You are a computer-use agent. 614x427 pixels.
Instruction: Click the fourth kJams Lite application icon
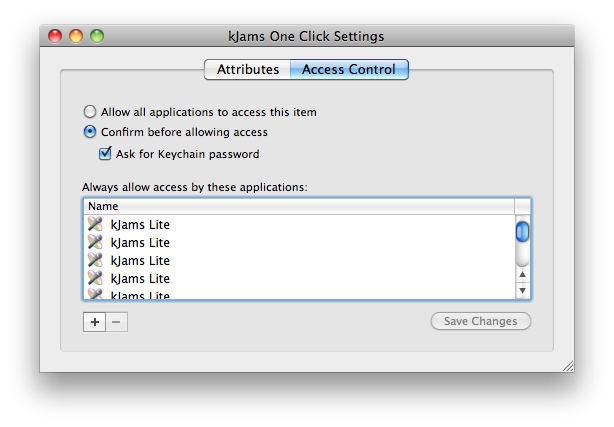click(95, 279)
